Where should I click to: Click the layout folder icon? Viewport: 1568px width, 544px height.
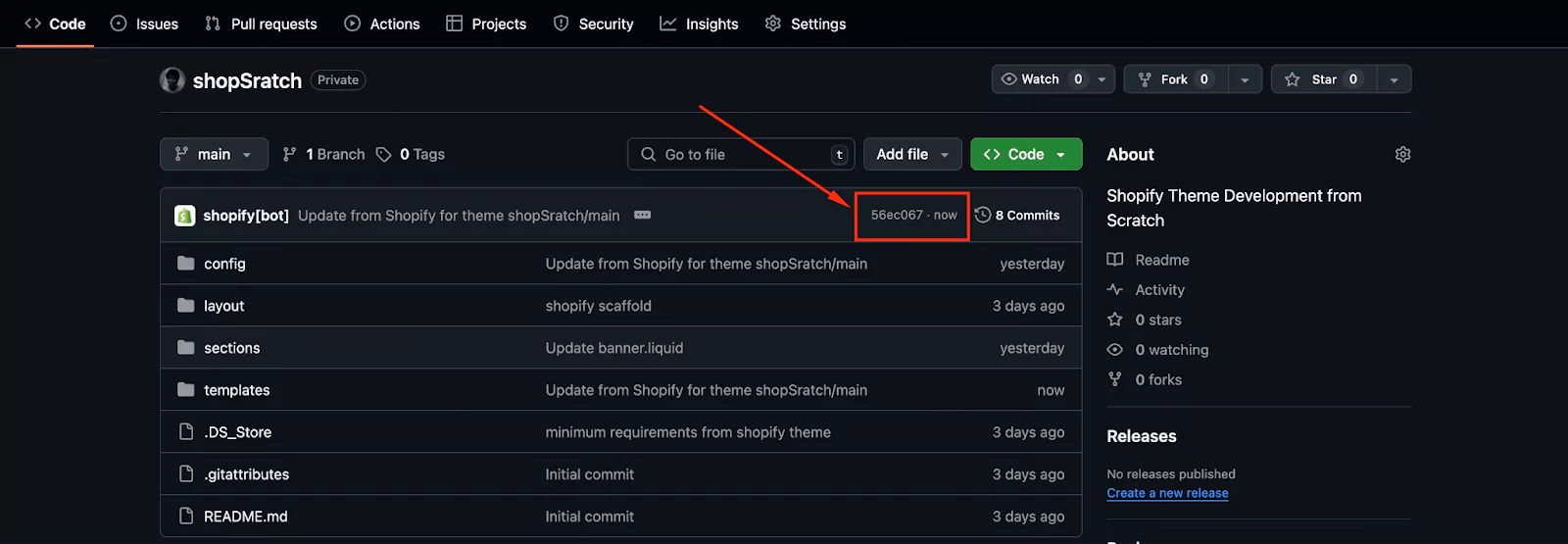coord(186,305)
